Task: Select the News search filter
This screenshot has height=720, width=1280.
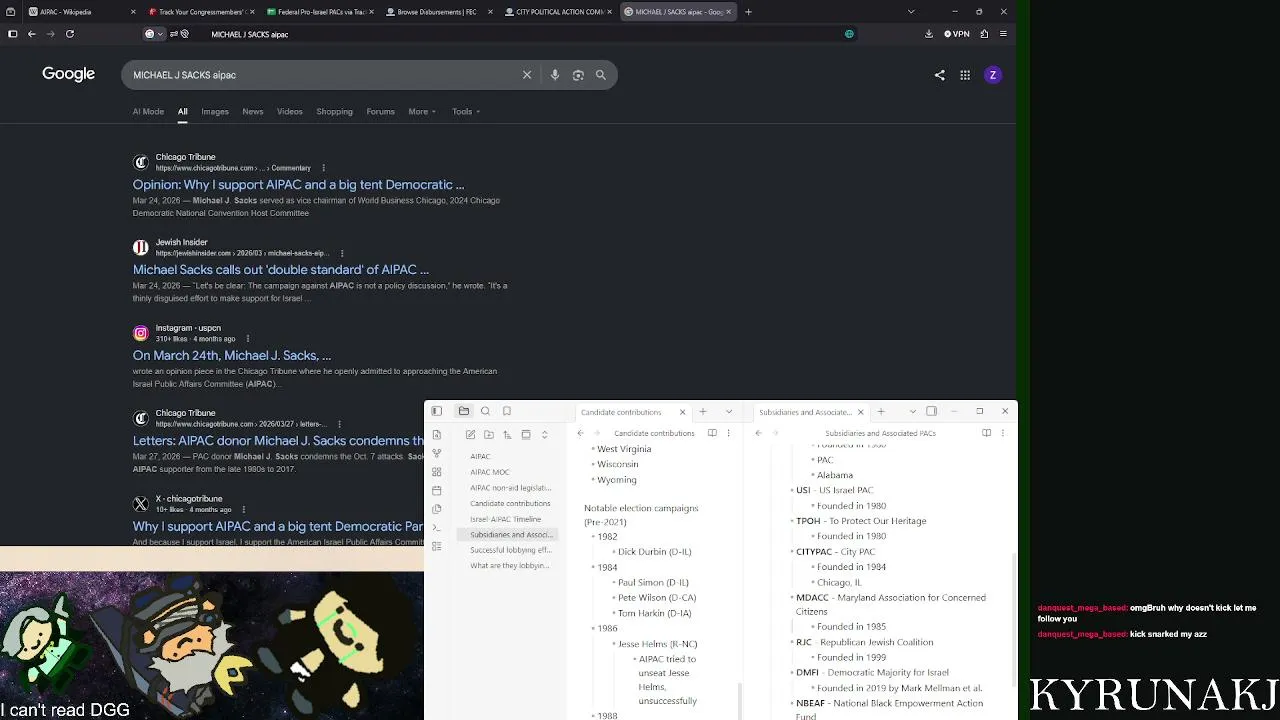Action: (x=252, y=111)
